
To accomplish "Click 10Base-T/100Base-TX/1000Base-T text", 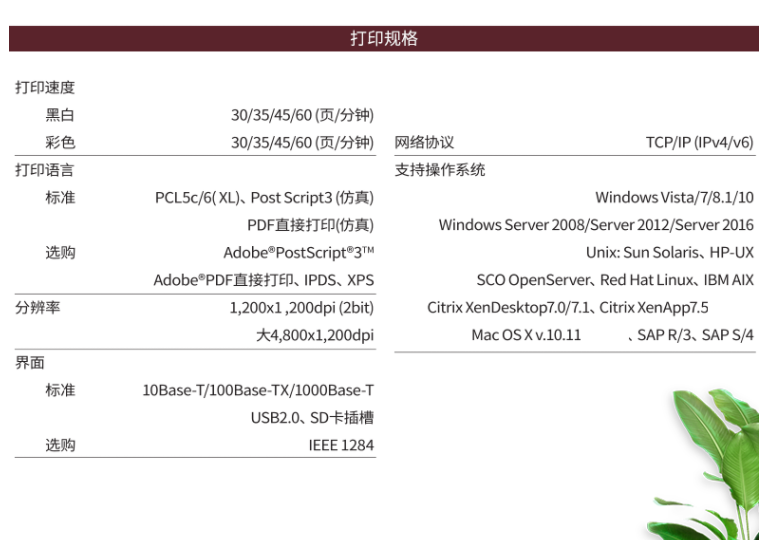I will coord(258,390).
